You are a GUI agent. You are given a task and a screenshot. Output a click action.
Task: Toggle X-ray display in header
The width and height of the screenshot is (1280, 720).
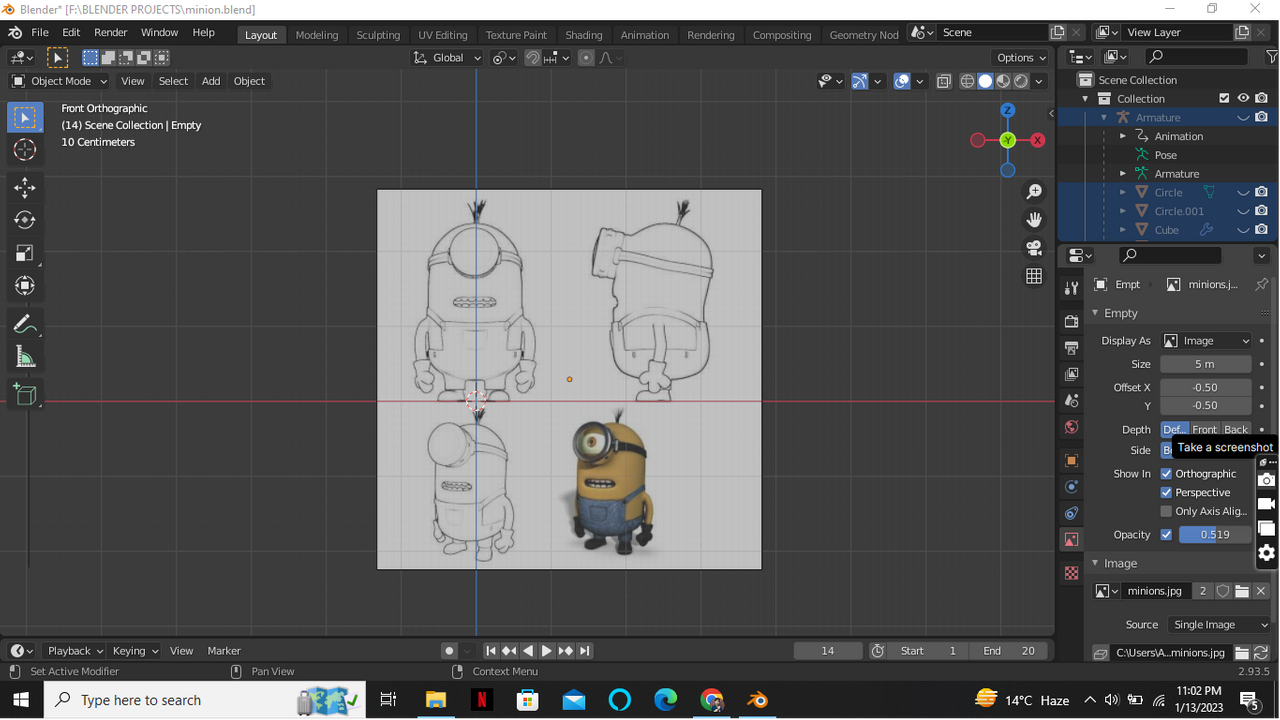click(943, 81)
